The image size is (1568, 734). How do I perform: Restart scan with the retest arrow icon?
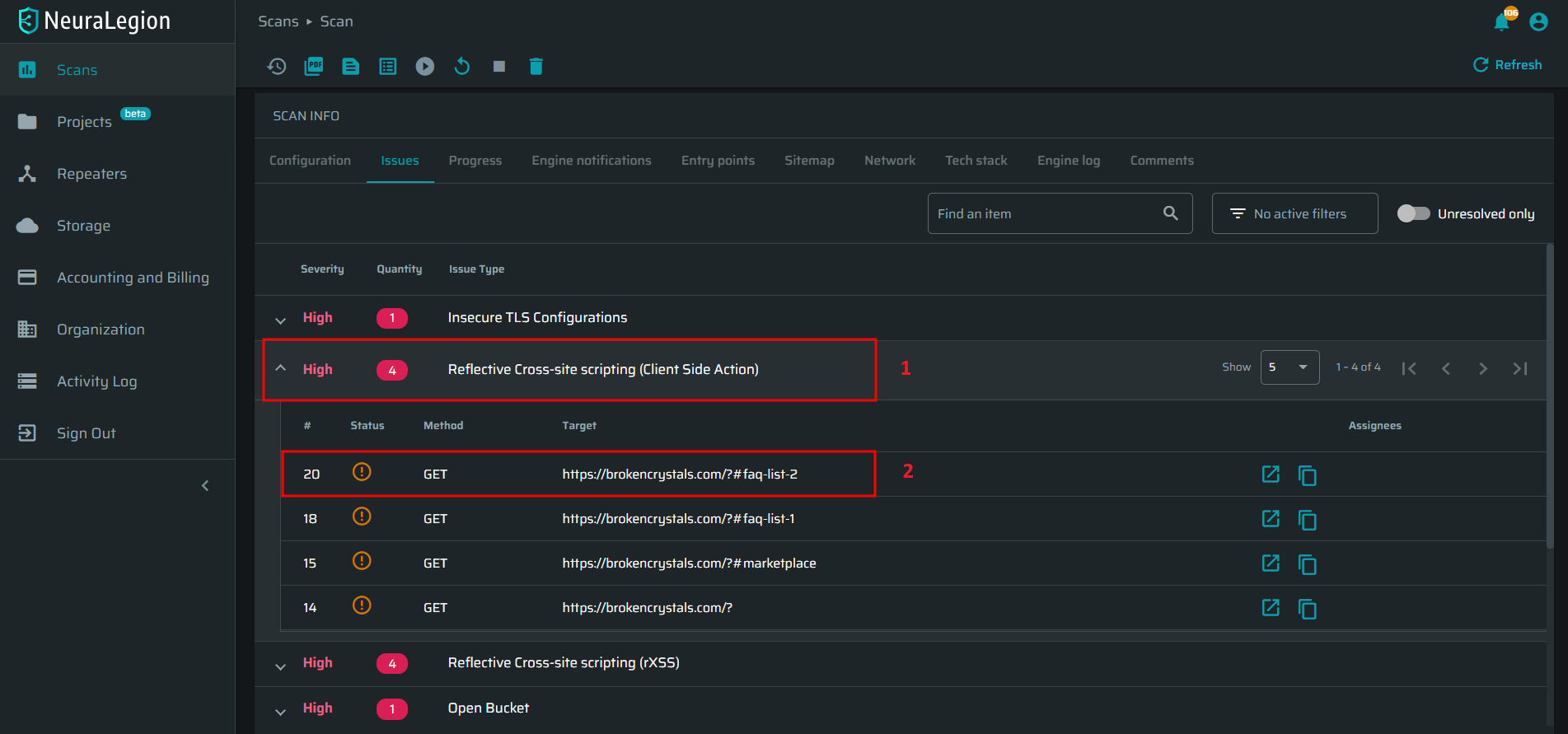[x=462, y=66]
